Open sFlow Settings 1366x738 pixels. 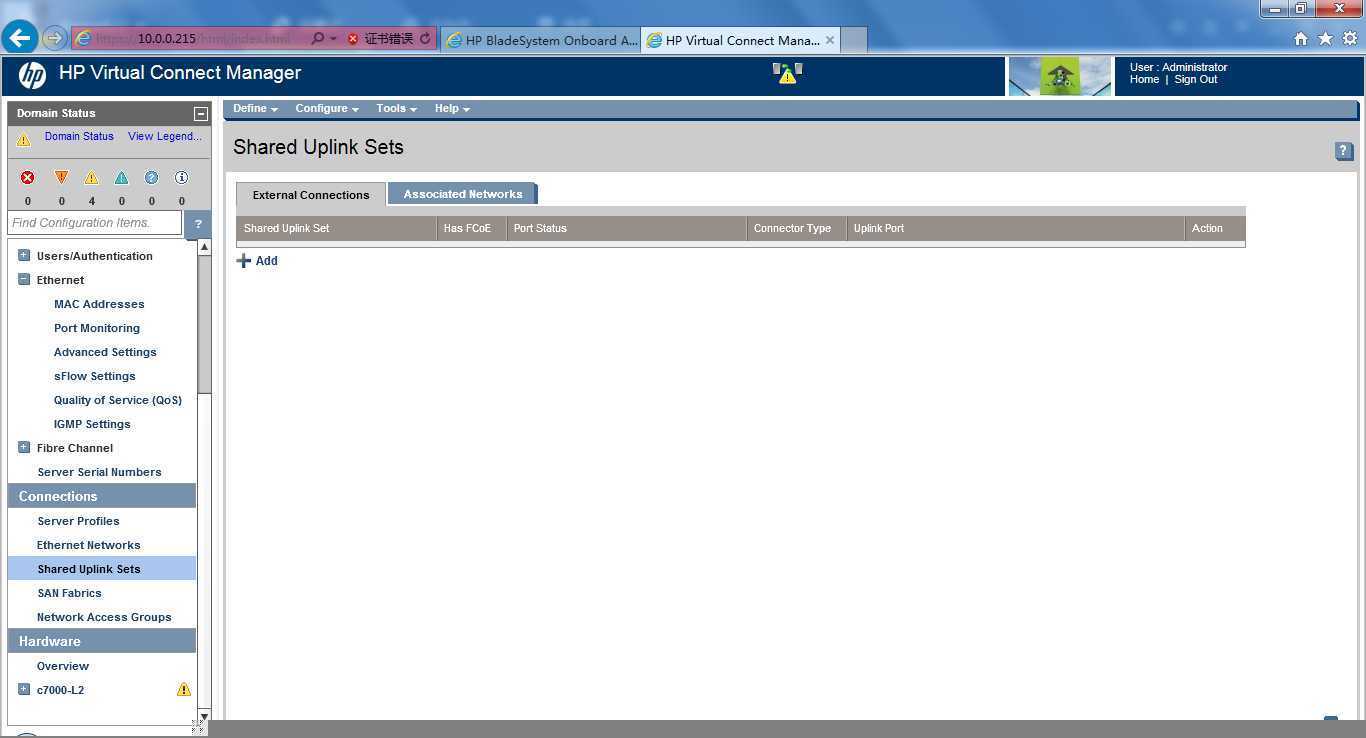(95, 376)
